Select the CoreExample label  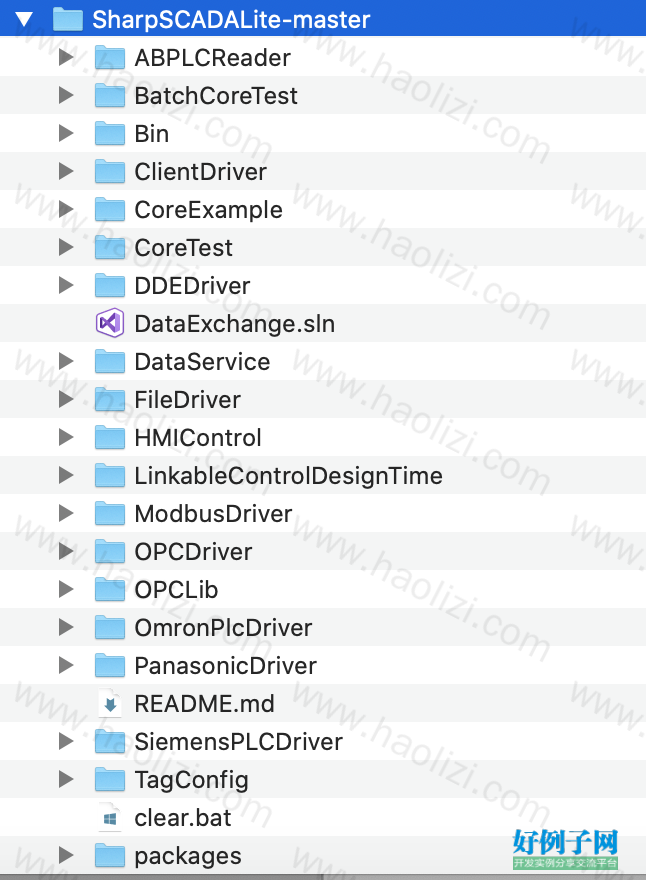[208, 210]
